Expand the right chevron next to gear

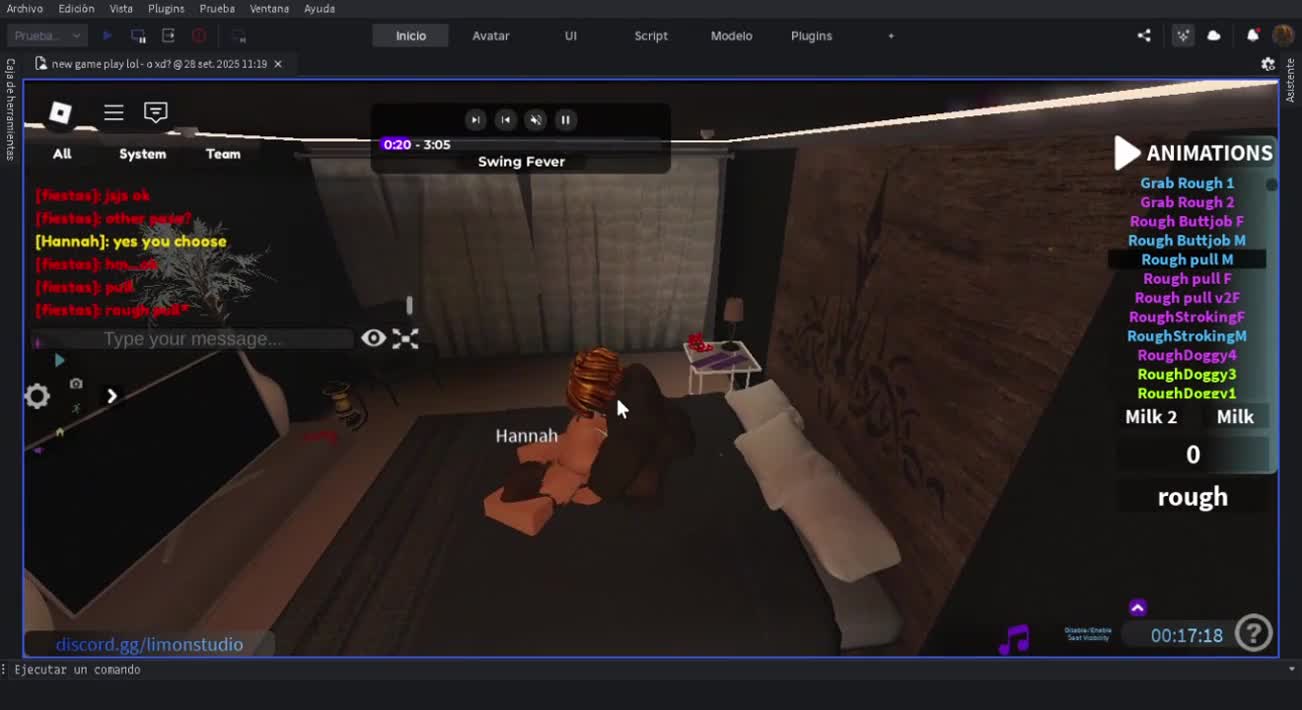pyautogui.click(x=112, y=397)
